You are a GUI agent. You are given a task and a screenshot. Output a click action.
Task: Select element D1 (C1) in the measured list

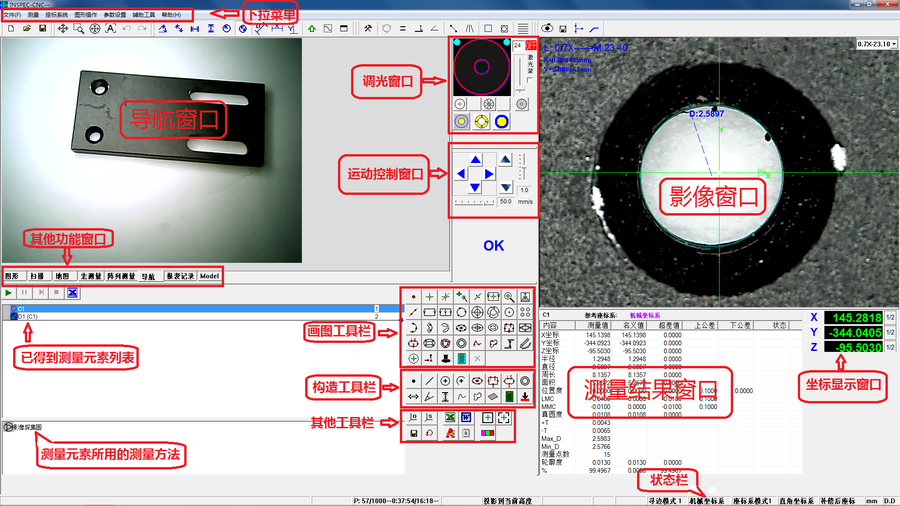pyautogui.click(x=28, y=316)
